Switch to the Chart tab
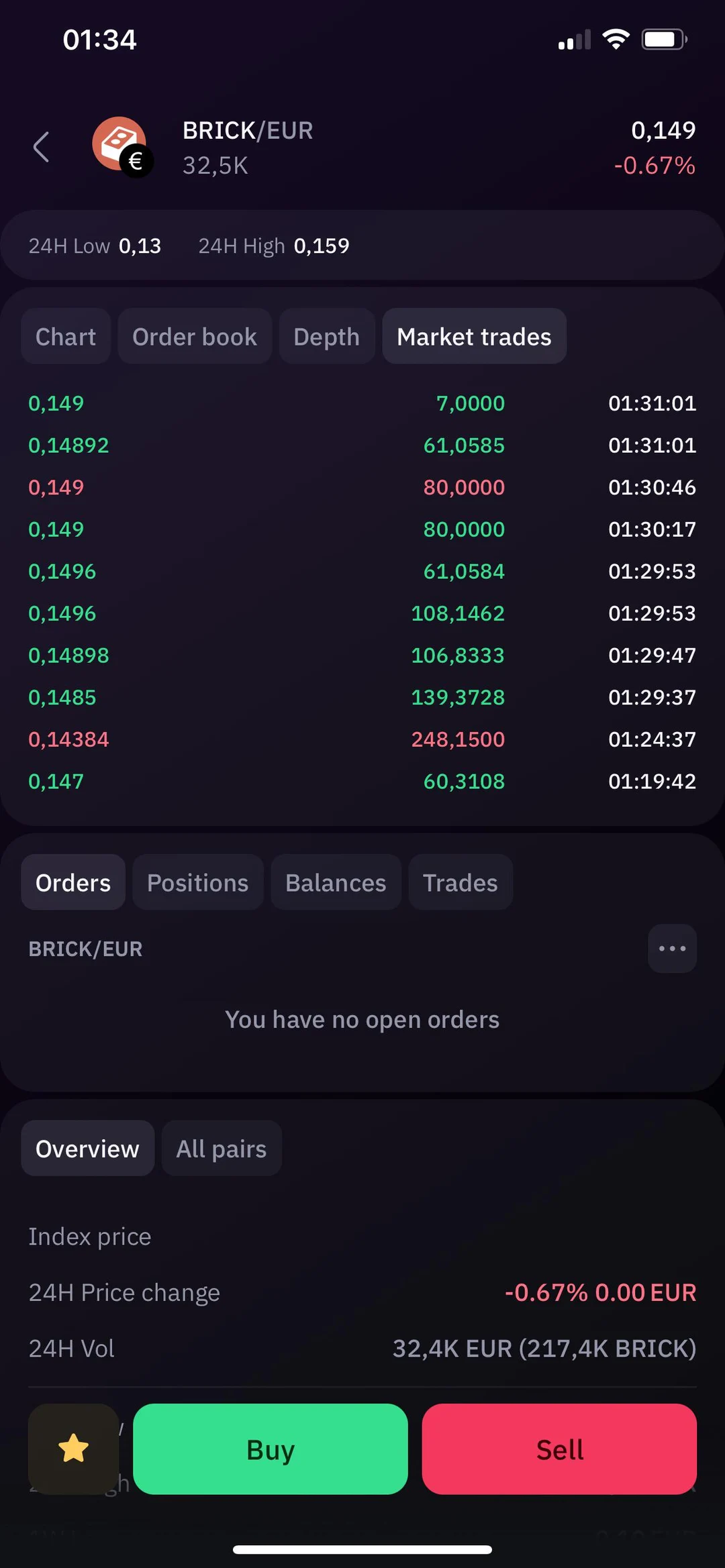 tap(66, 337)
